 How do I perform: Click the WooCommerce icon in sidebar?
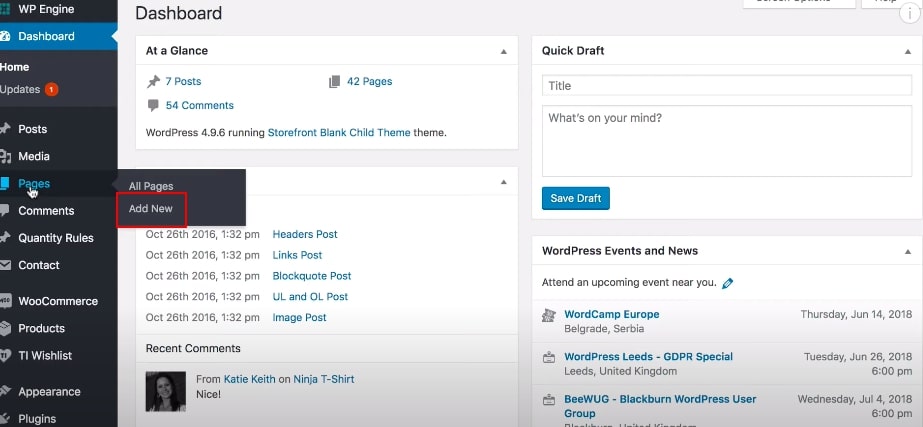point(6,301)
